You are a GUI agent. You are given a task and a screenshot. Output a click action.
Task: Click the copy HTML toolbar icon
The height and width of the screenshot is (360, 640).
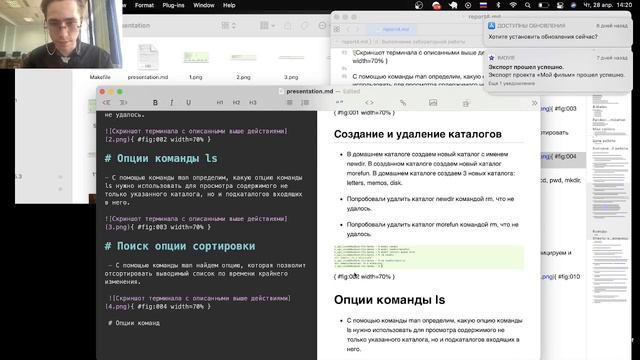point(466,103)
